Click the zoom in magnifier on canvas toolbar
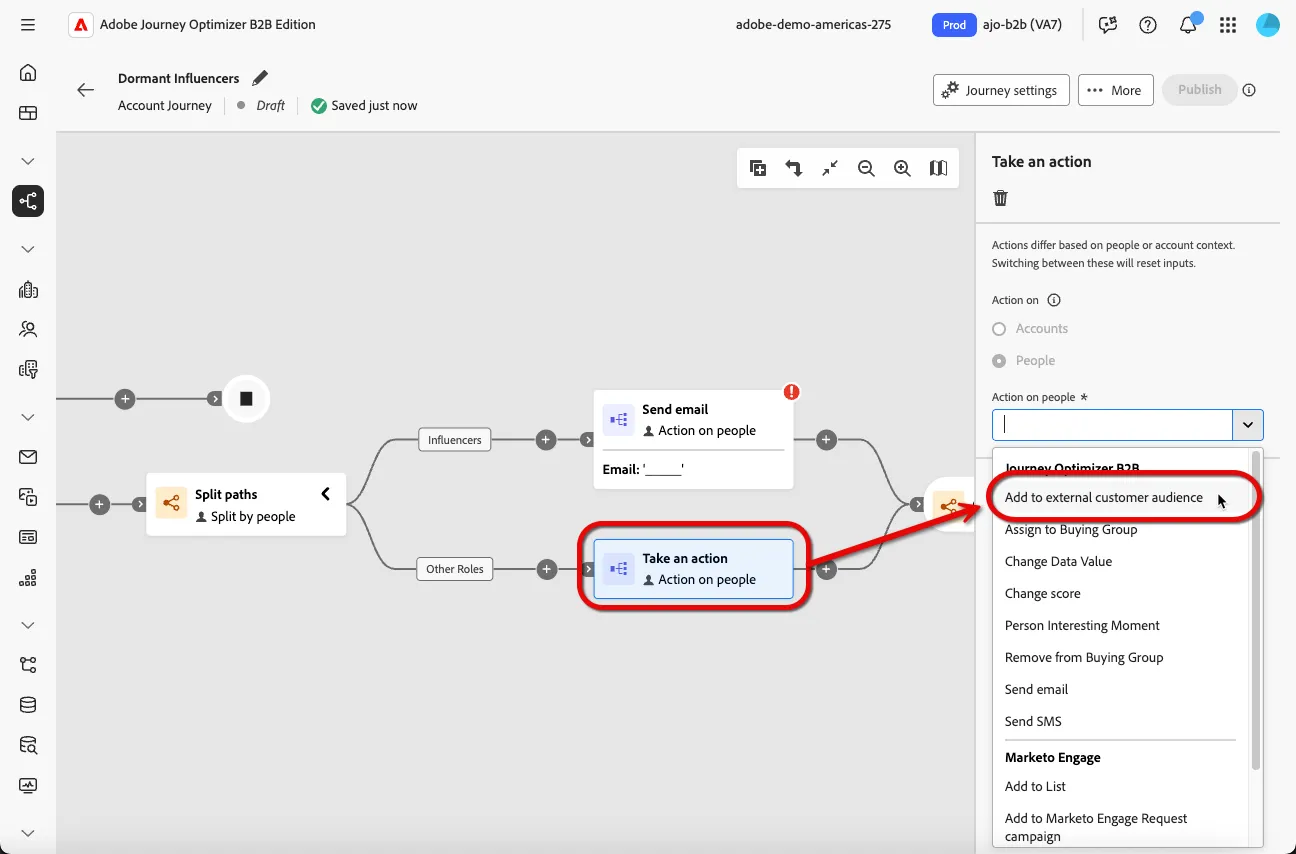Screen dimensions: 1296x854 point(902,169)
